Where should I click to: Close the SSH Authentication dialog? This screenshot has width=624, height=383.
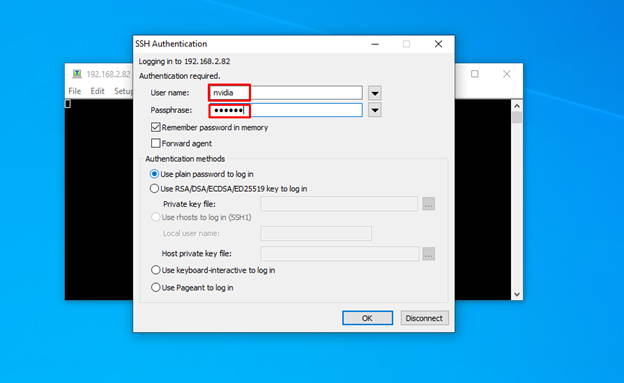438,44
